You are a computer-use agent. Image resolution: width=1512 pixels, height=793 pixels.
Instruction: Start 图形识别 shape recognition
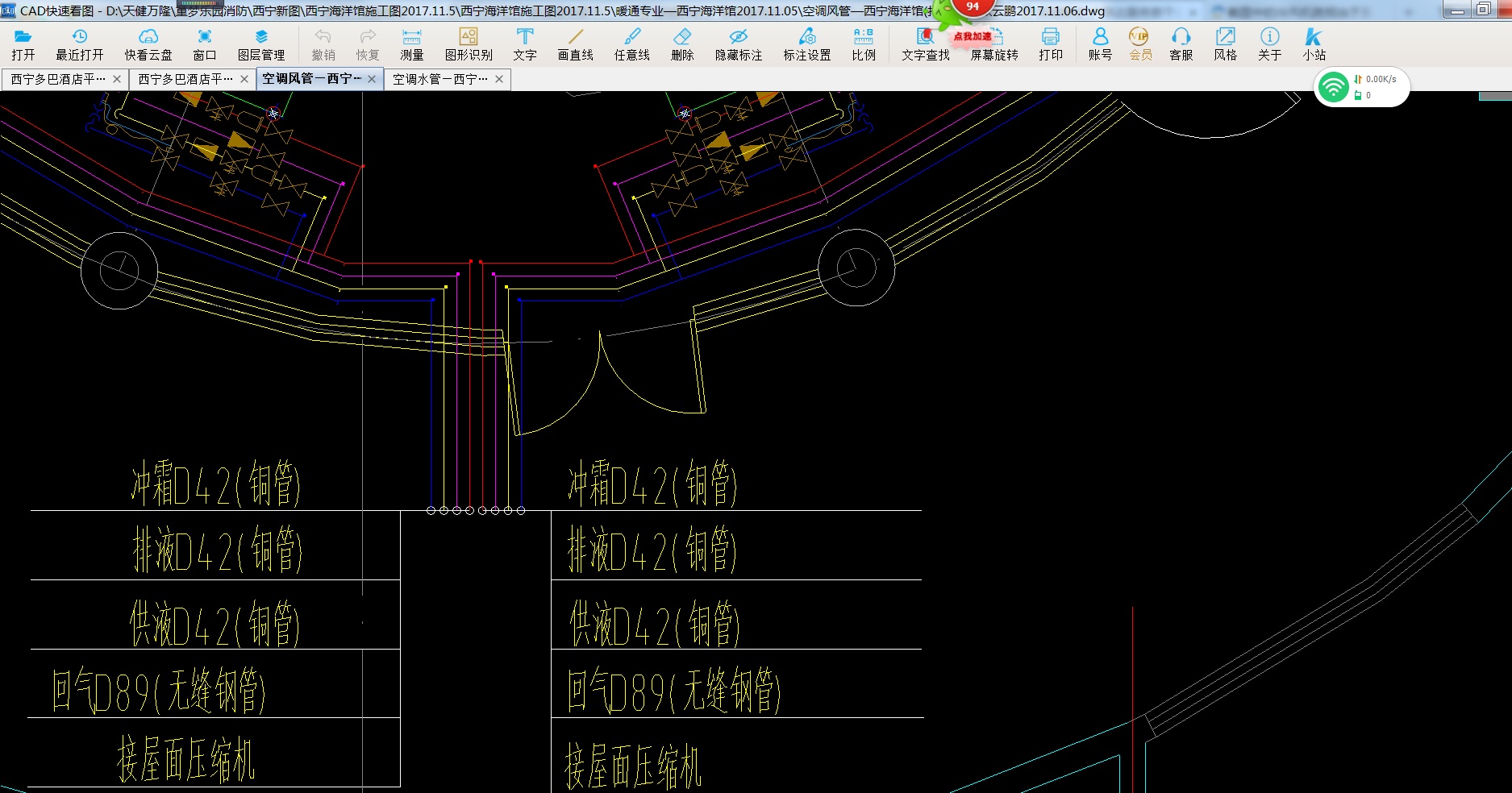469,44
